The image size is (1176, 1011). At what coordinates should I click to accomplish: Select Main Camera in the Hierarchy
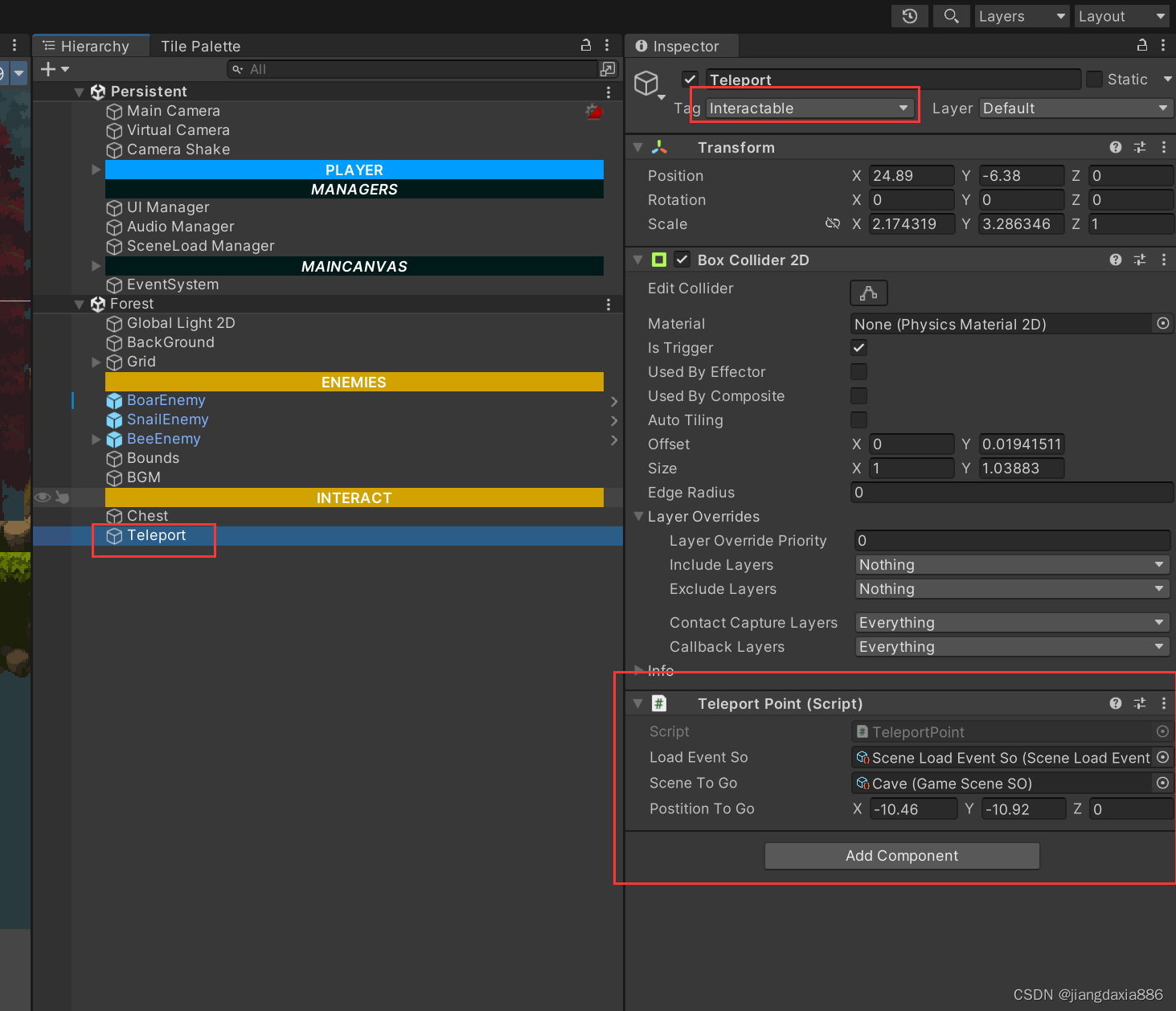point(173,111)
